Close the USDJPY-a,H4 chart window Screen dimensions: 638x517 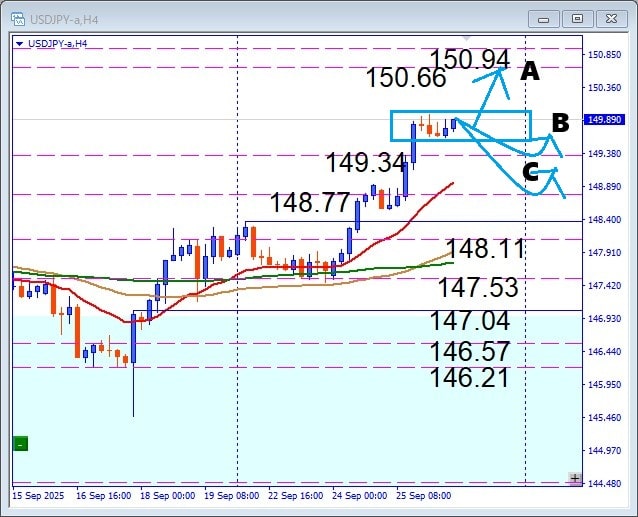click(609, 18)
